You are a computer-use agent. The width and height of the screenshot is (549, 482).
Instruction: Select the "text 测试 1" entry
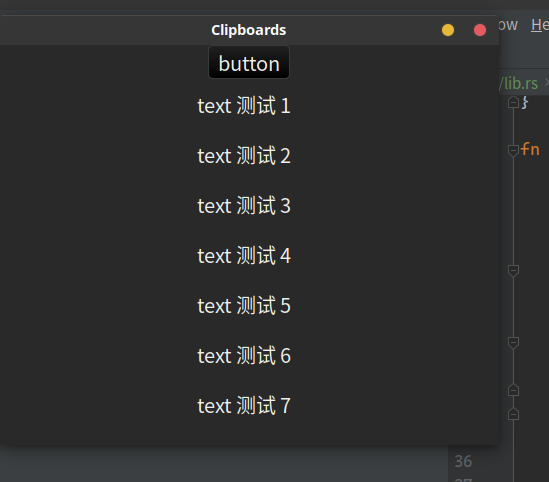tap(244, 105)
